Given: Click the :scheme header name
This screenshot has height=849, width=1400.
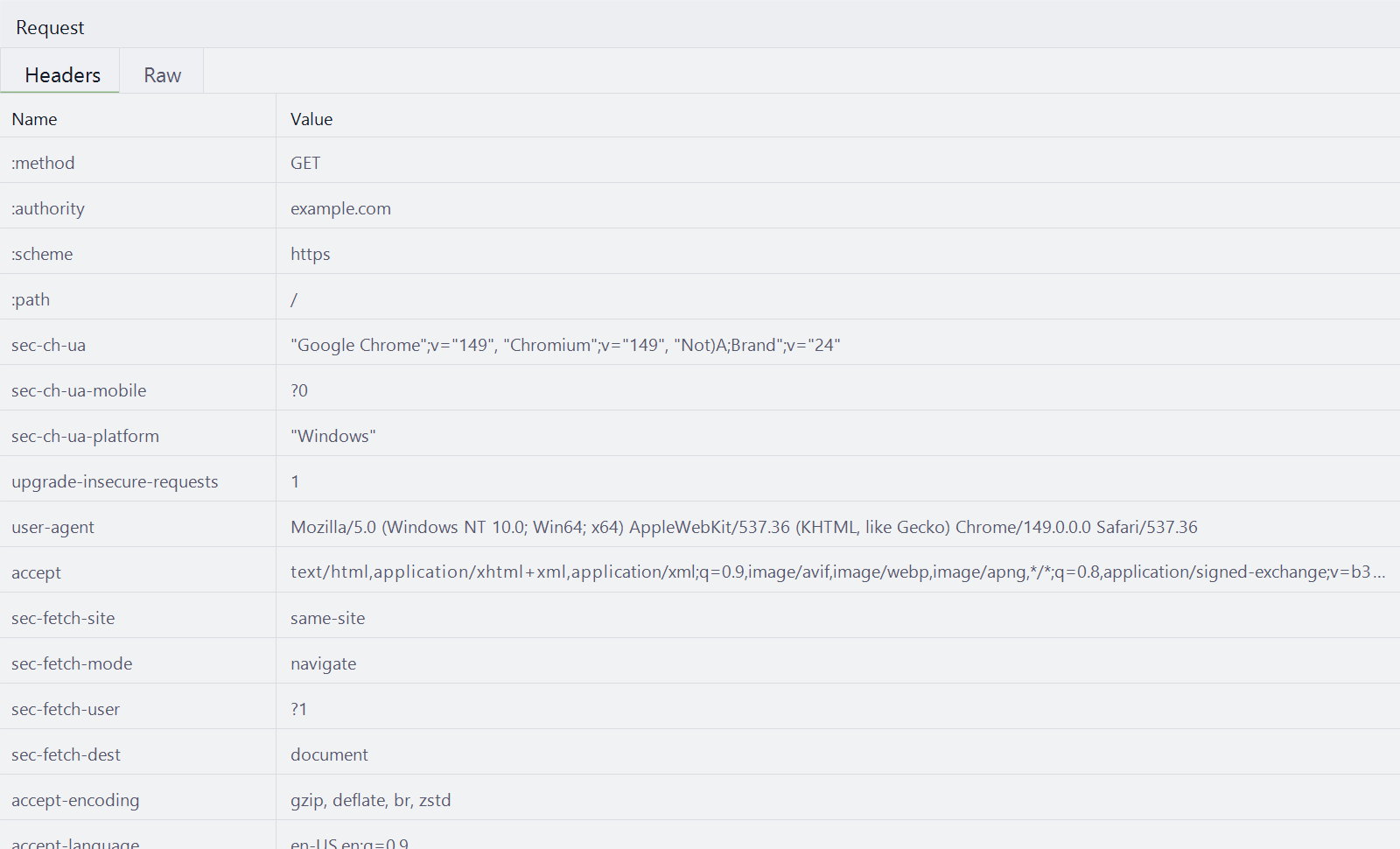Looking at the screenshot, I should 42,254.
